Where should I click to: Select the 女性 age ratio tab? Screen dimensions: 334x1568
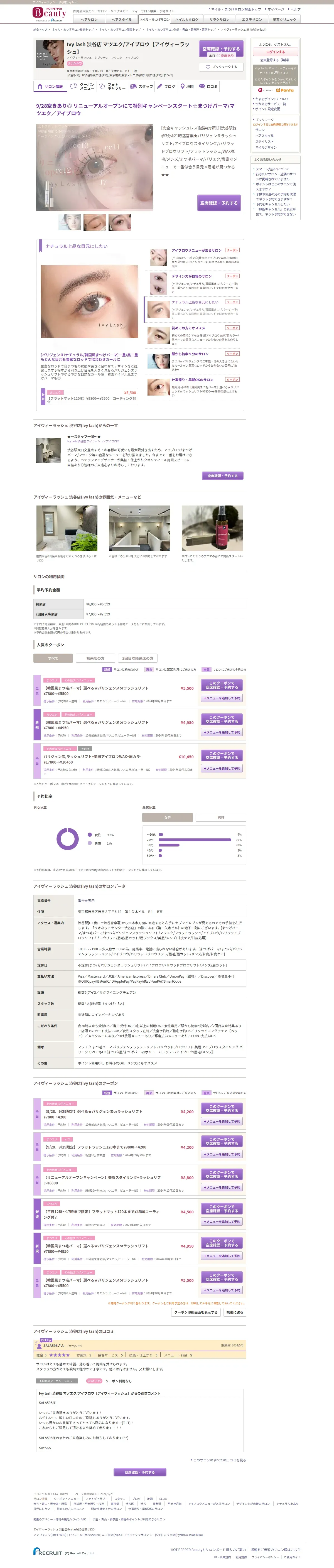click(x=168, y=818)
